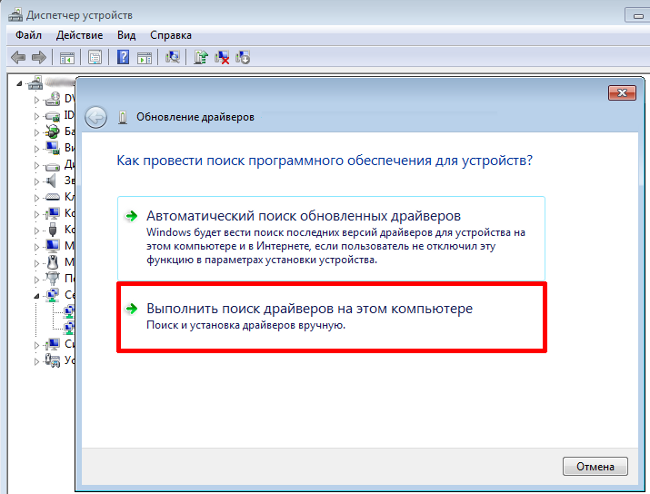
Task: Choose Автоматический поиск обновленных драйверов
Action: tap(305, 216)
